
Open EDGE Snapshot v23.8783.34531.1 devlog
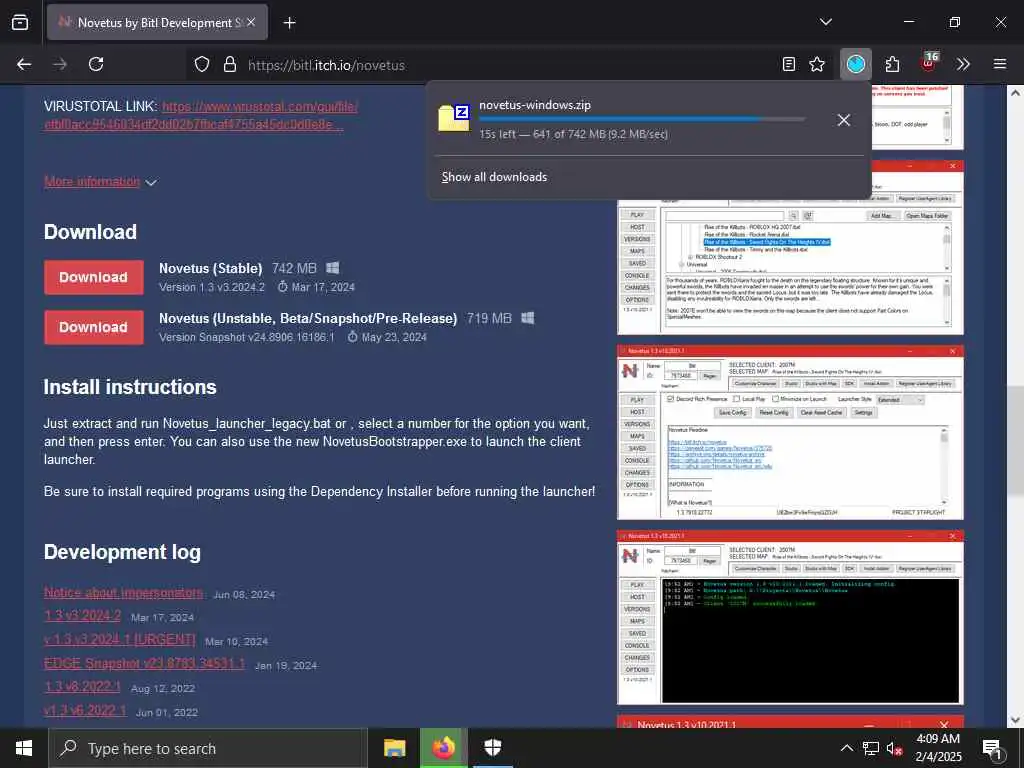pyautogui.click(x=144, y=664)
